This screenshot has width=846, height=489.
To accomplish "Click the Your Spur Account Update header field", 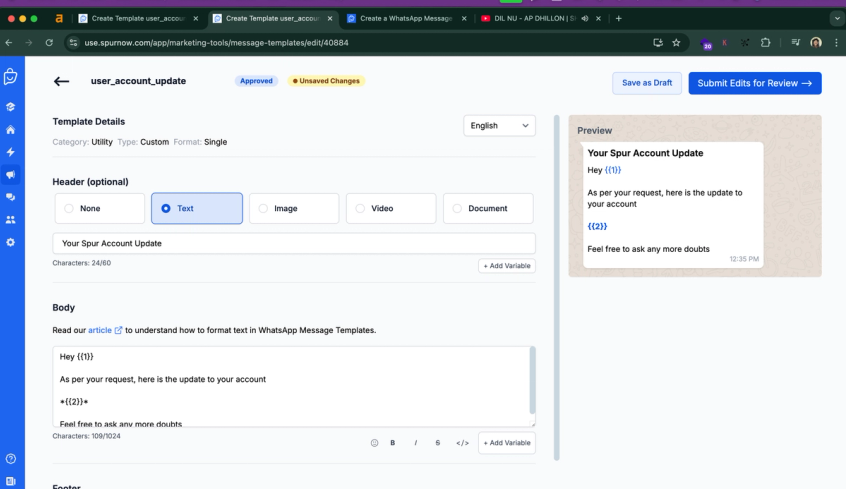I will (294, 243).
